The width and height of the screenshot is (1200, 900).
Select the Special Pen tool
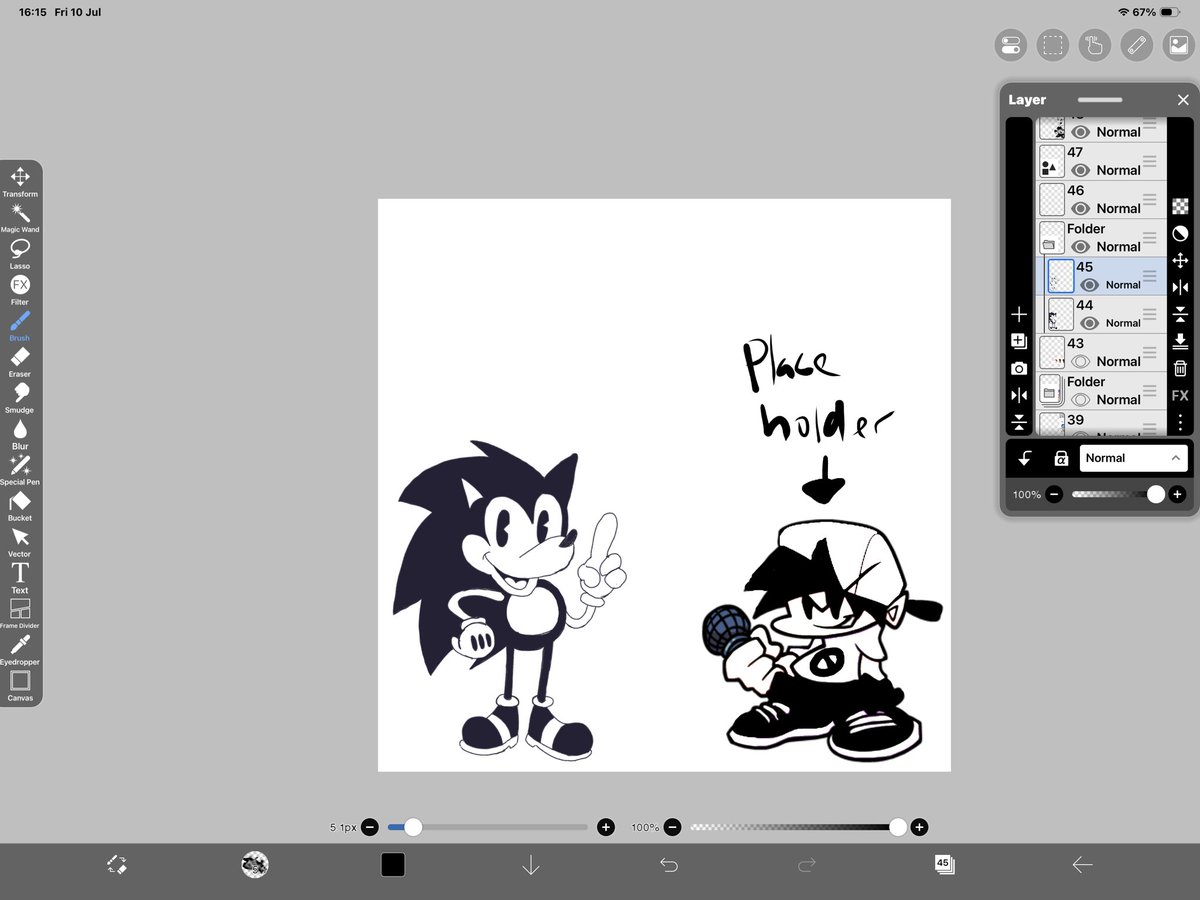(20, 470)
